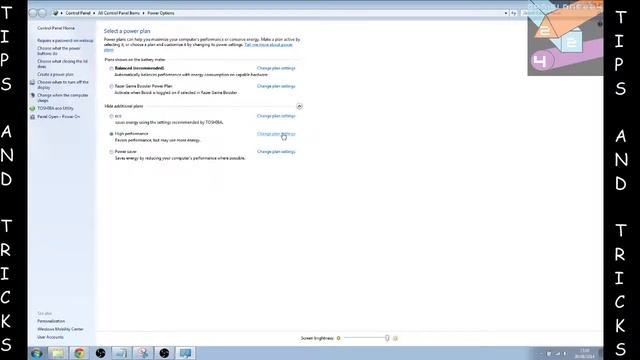Click the Back navigation arrow button

(x=33, y=13)
